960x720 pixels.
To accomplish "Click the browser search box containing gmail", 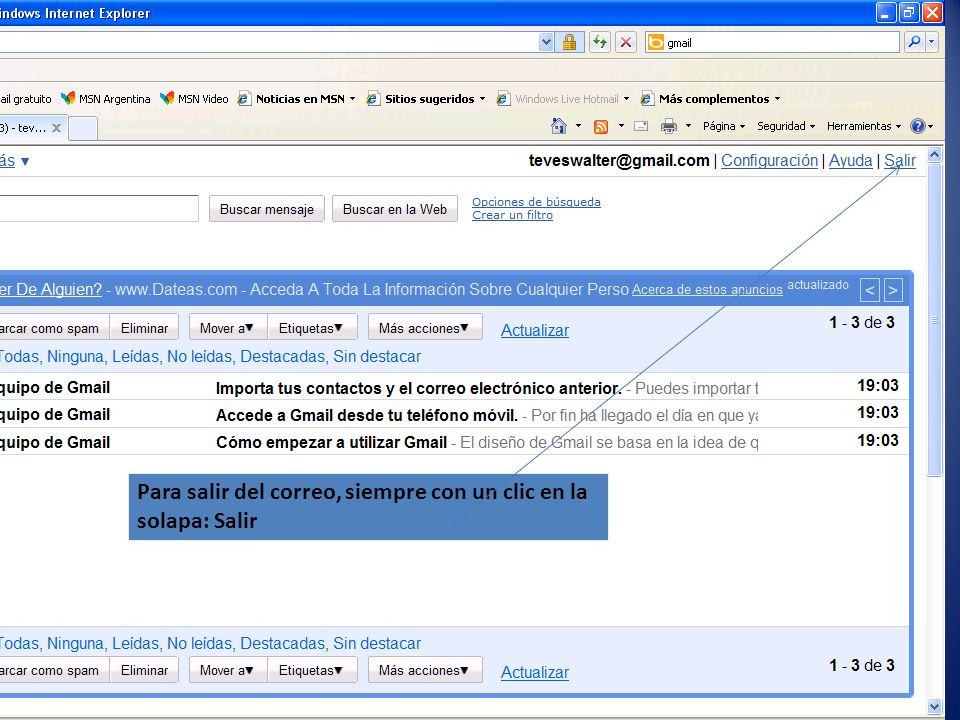I will point(772,42).
